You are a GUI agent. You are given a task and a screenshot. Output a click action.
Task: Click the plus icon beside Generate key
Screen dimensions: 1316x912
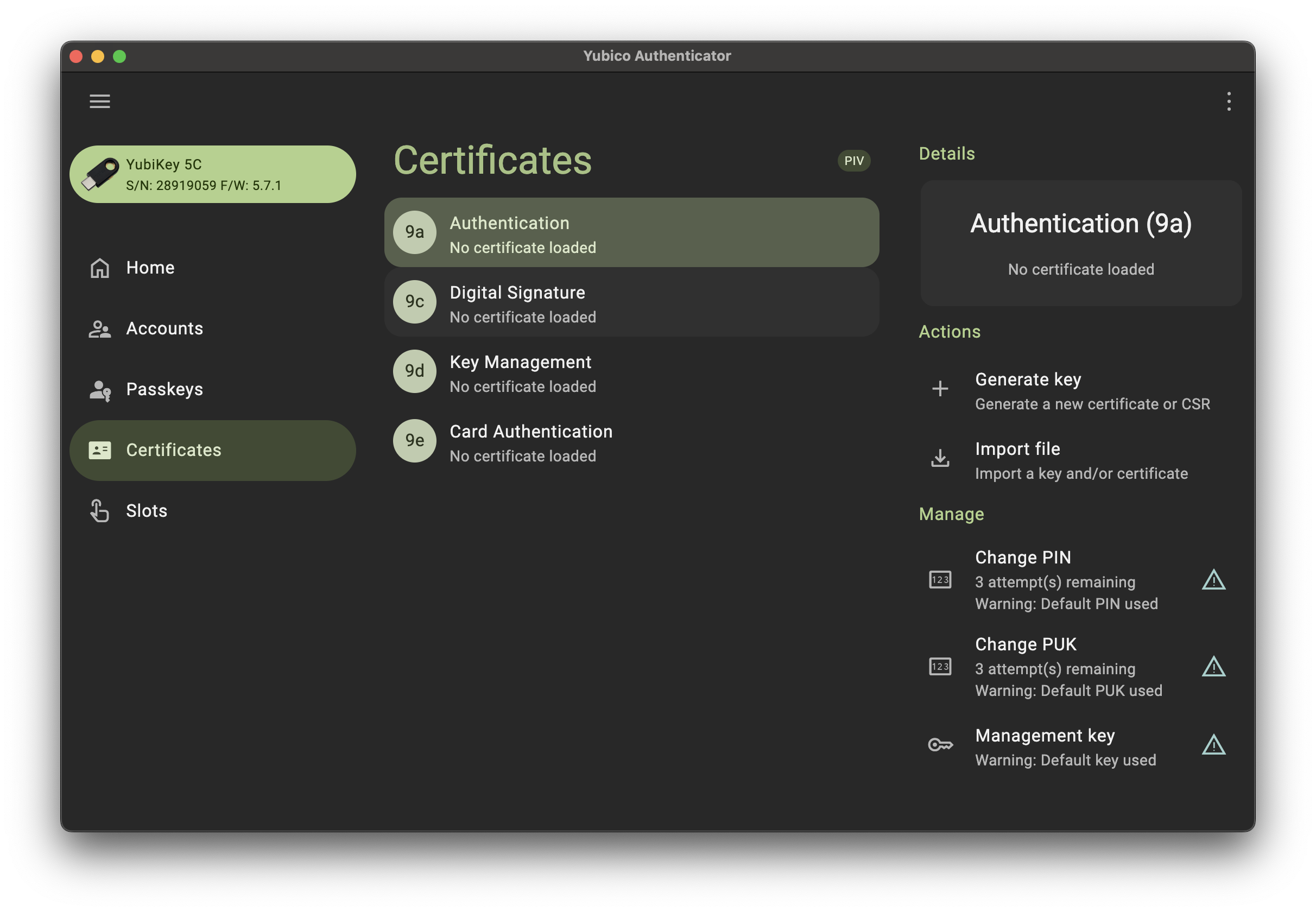click(939, 389)
